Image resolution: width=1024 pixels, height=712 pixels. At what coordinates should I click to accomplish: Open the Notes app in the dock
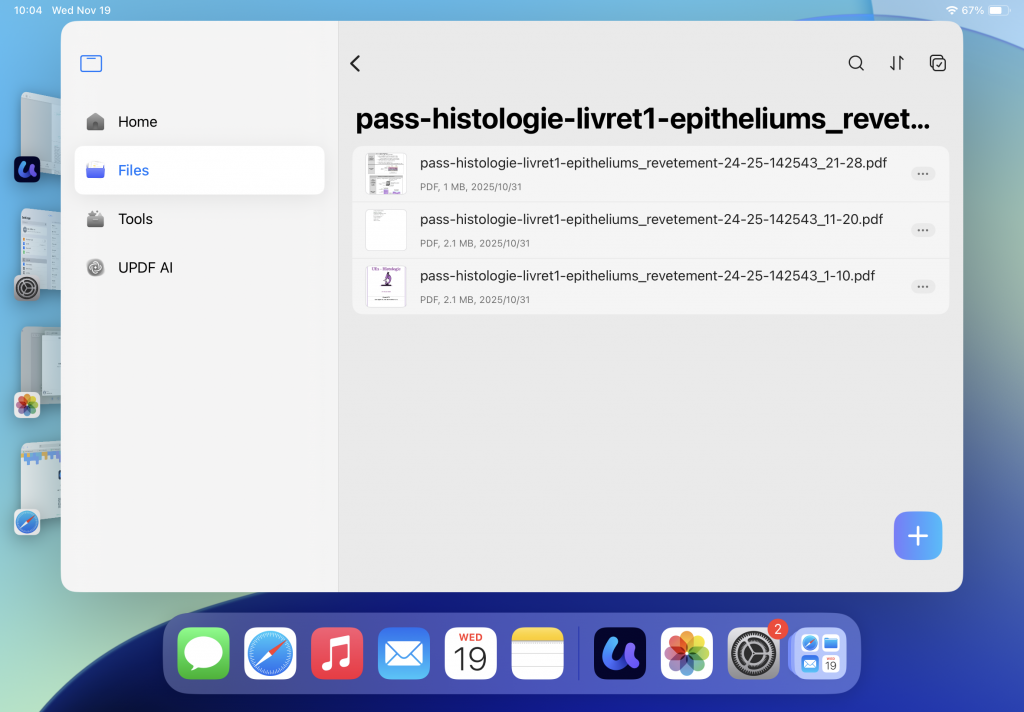point(537,653)
